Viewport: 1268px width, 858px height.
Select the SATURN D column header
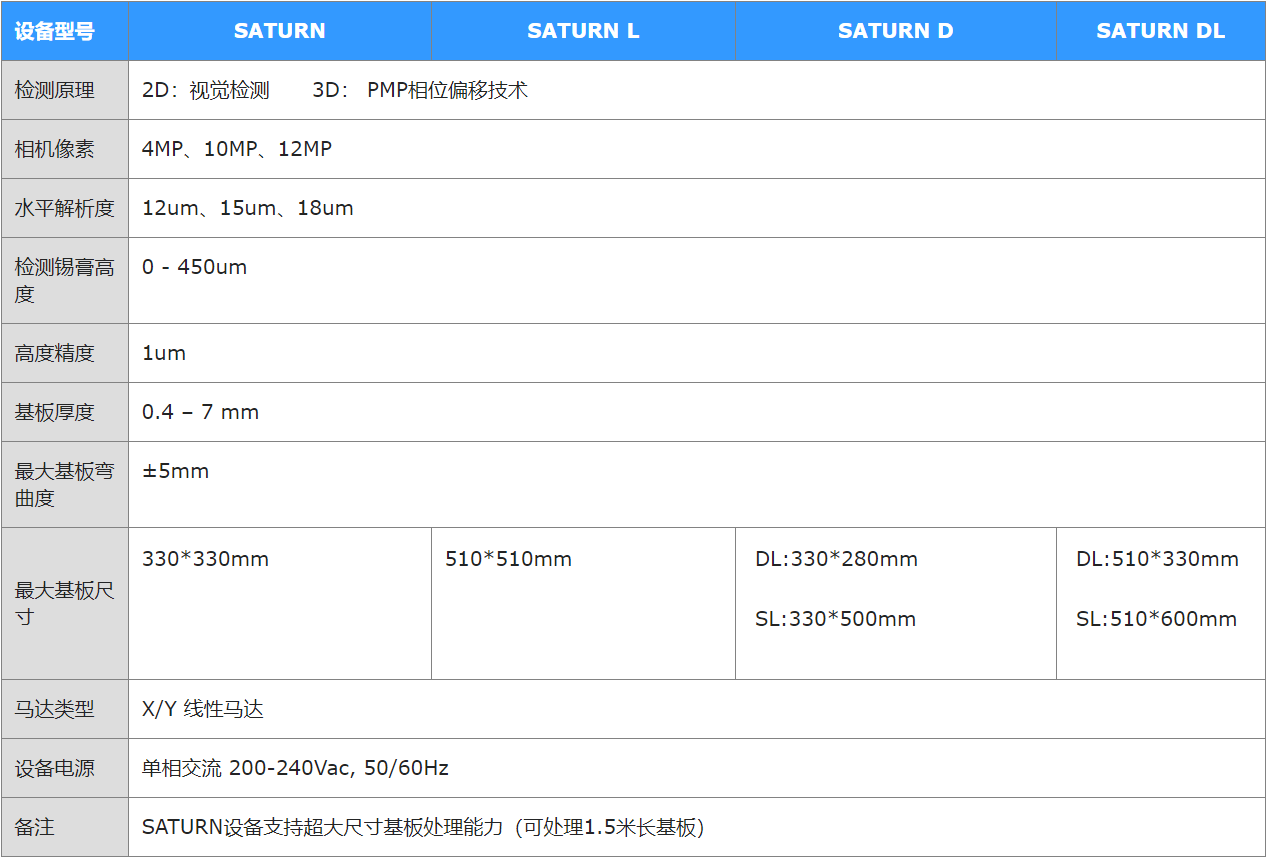(x=896, y=30)
